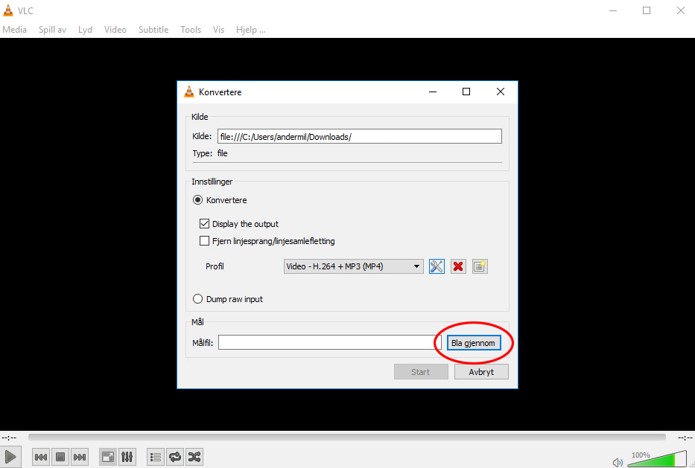Click the playback seek bar
Screen dimensions: 695x468
347,437
